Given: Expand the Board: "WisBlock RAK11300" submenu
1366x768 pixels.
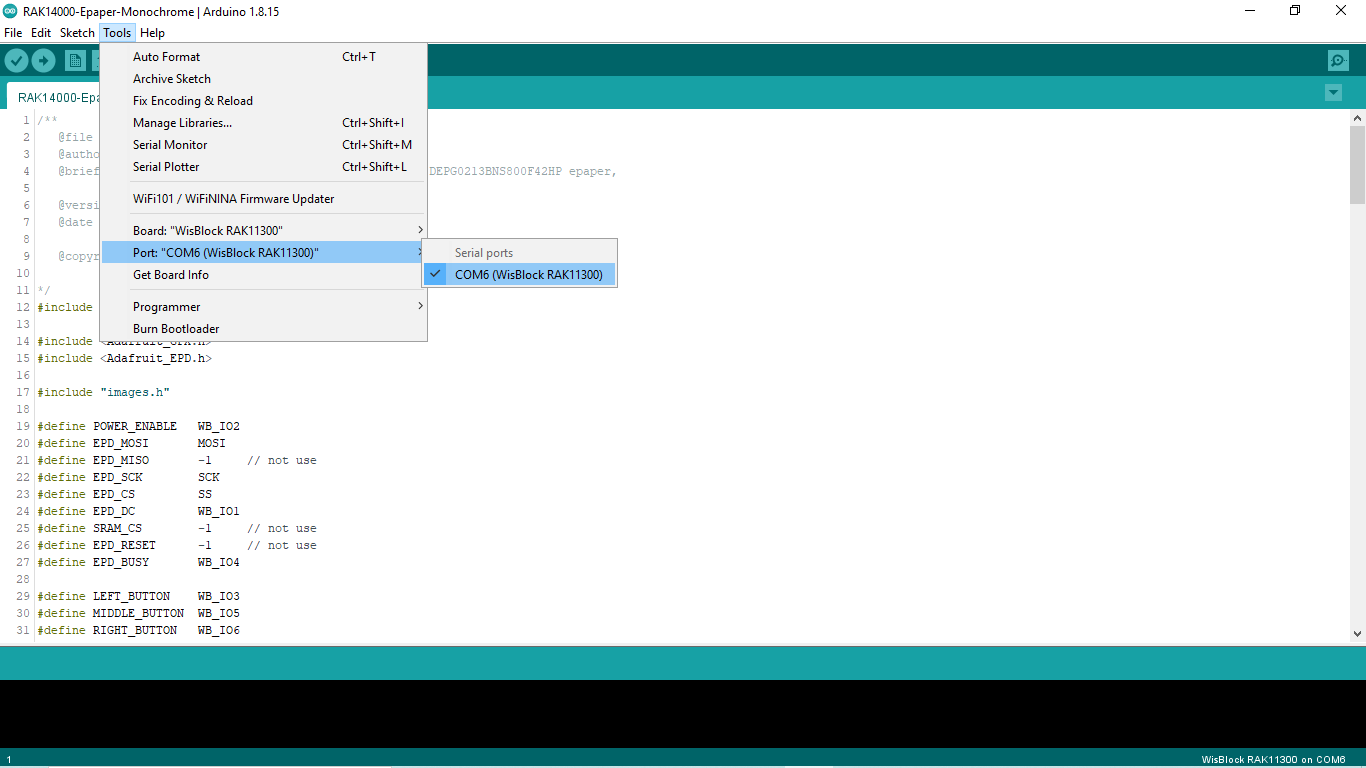Looking at the screenshot, I should pos(264,231).
